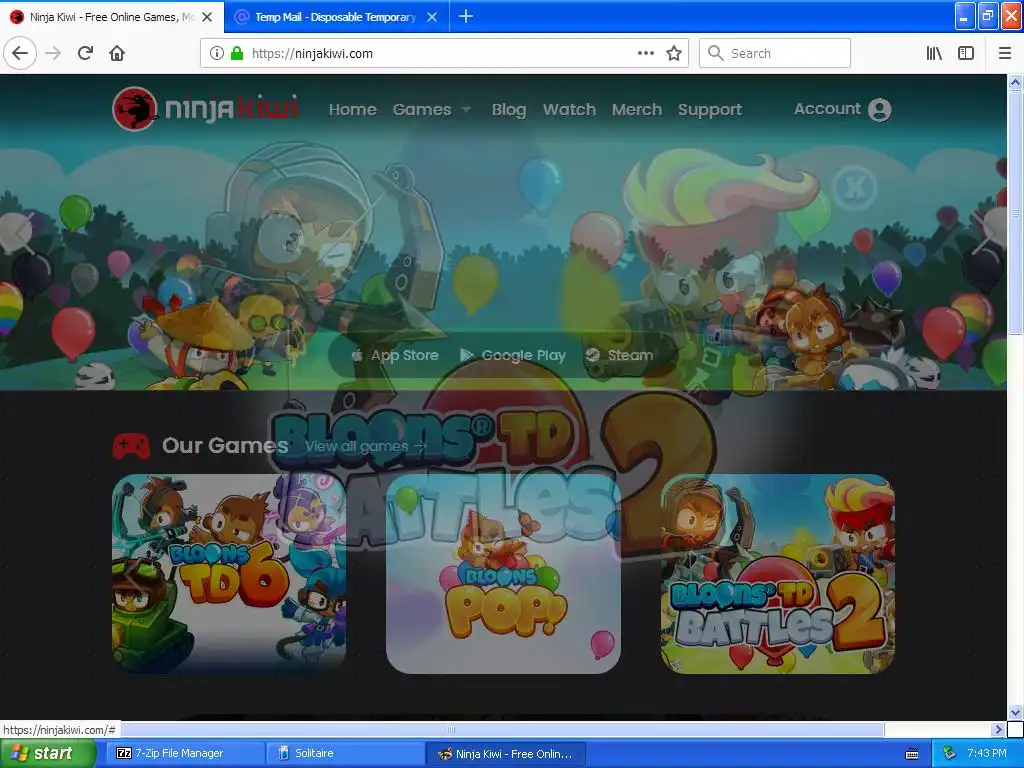Screen dimensions: 1024x768
Task: Reload the current page
Action: [85, 53]
